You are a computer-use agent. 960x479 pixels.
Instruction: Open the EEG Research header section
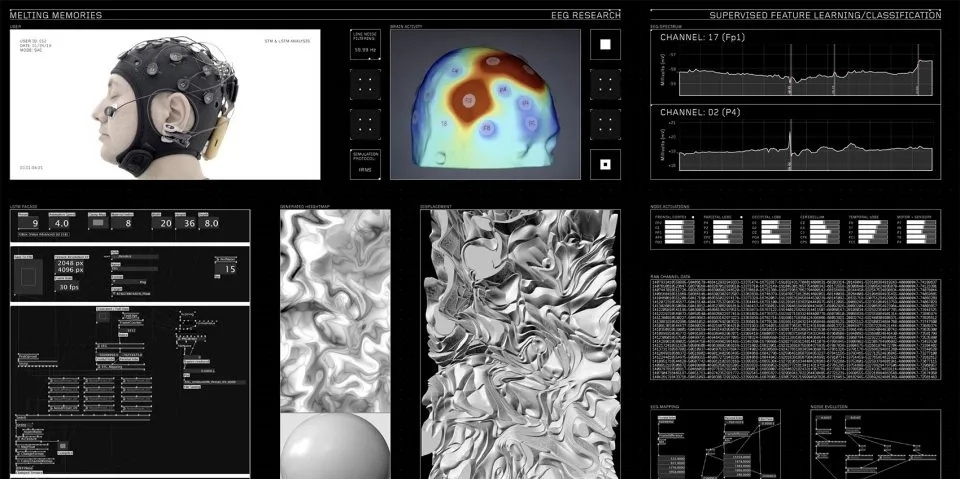(585, 16)
